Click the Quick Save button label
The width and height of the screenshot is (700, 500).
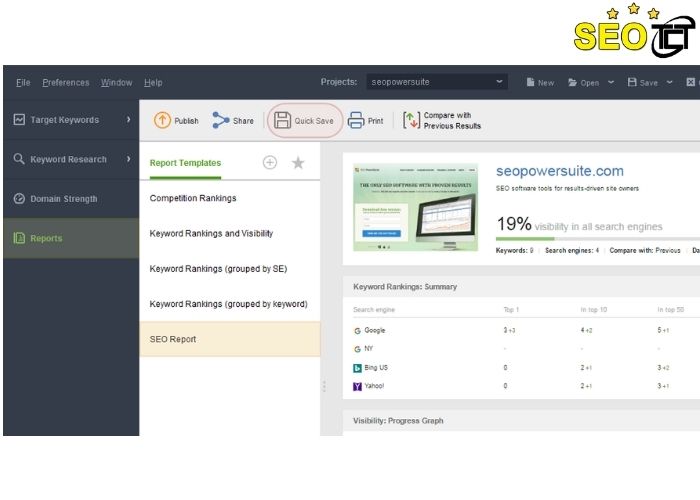click(314, 121)
